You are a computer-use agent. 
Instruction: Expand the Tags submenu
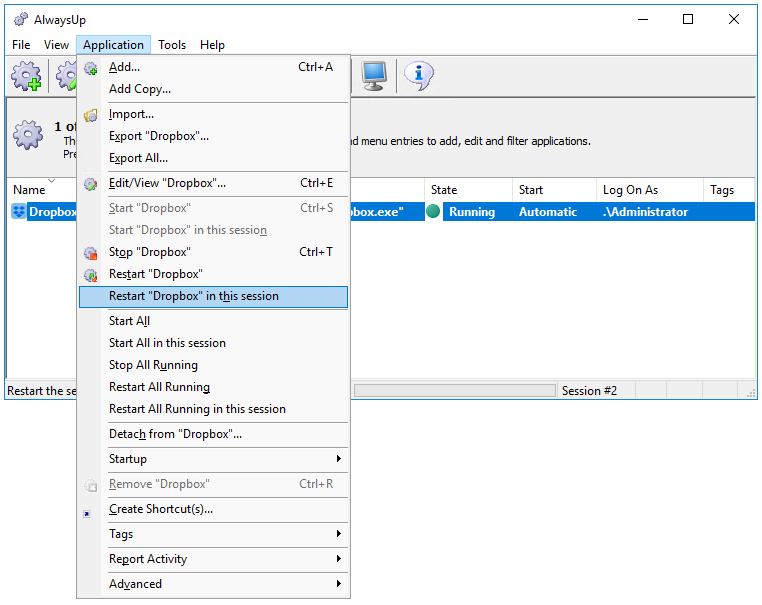[x=213, y=535]
